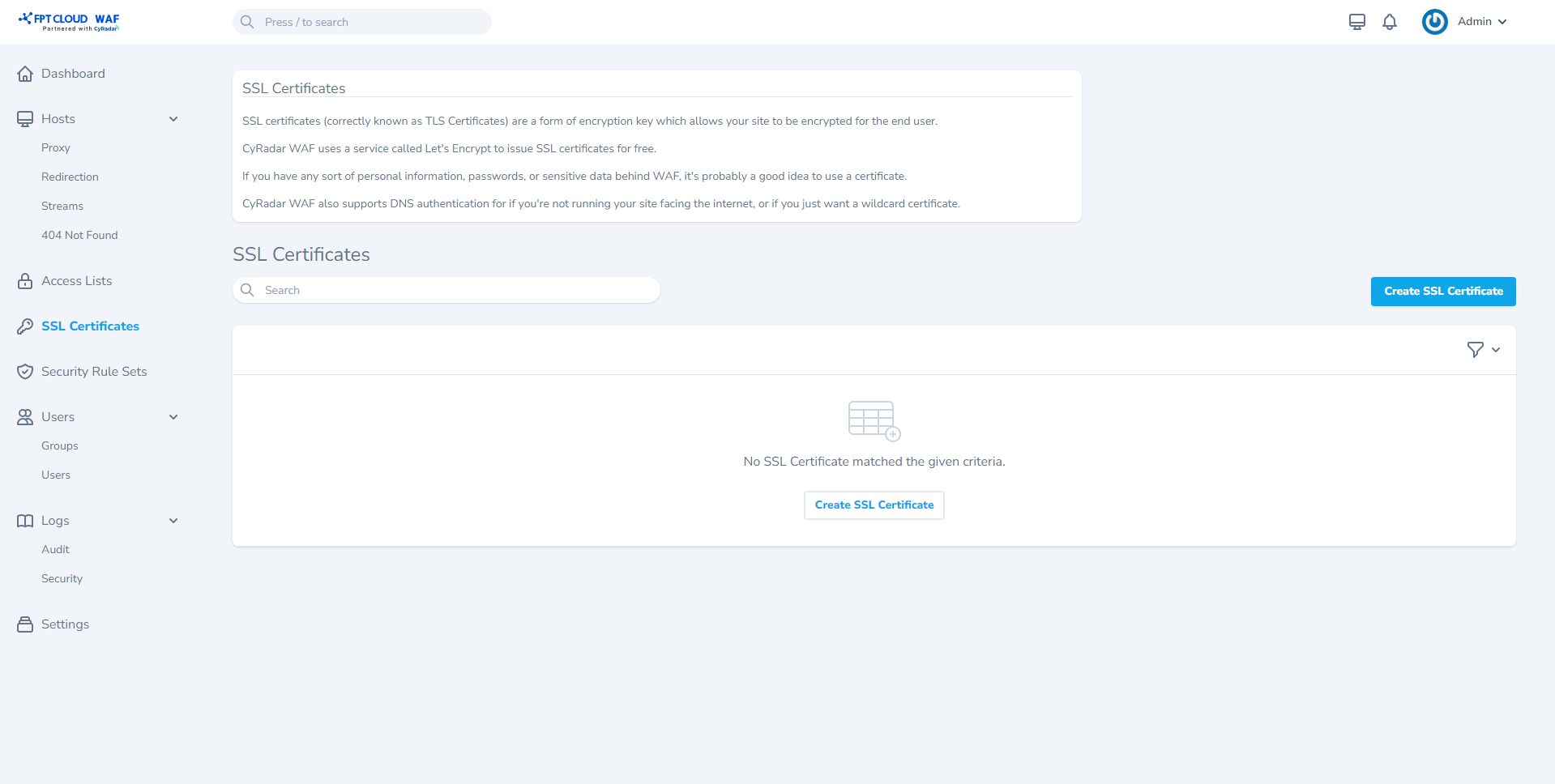Click the Security Rule Sets shield icon
1555x784 pixels.
pos(25,372)
